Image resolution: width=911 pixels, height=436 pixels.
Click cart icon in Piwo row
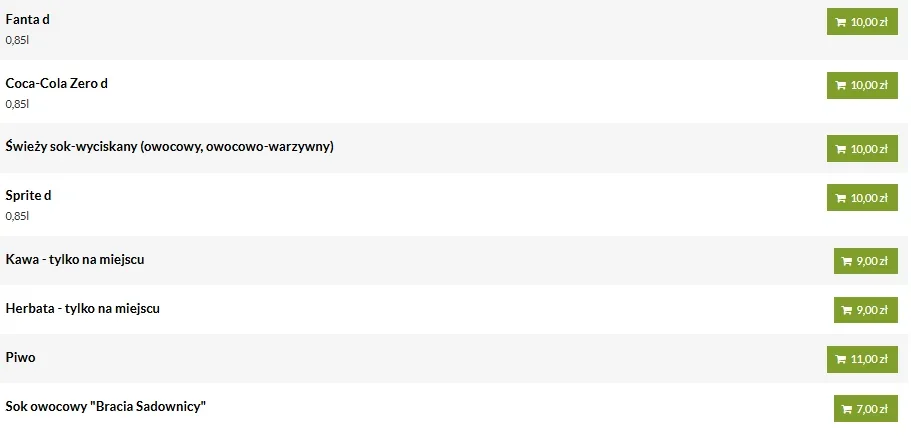click(x=840, y=359)
